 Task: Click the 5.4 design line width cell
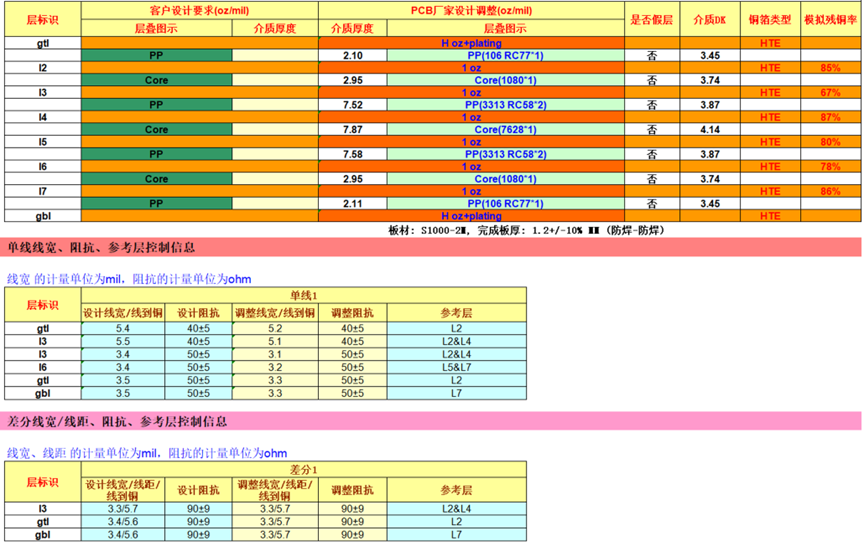[x=123, y=328]
